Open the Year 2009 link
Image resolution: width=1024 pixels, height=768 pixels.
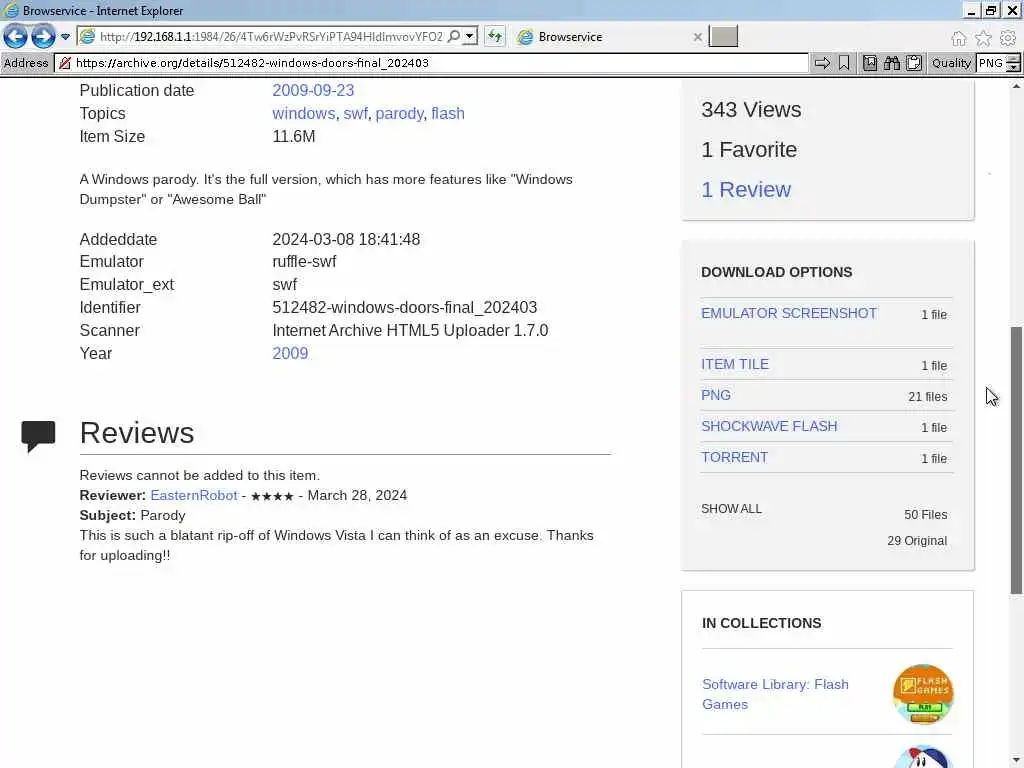click(290, 353)
